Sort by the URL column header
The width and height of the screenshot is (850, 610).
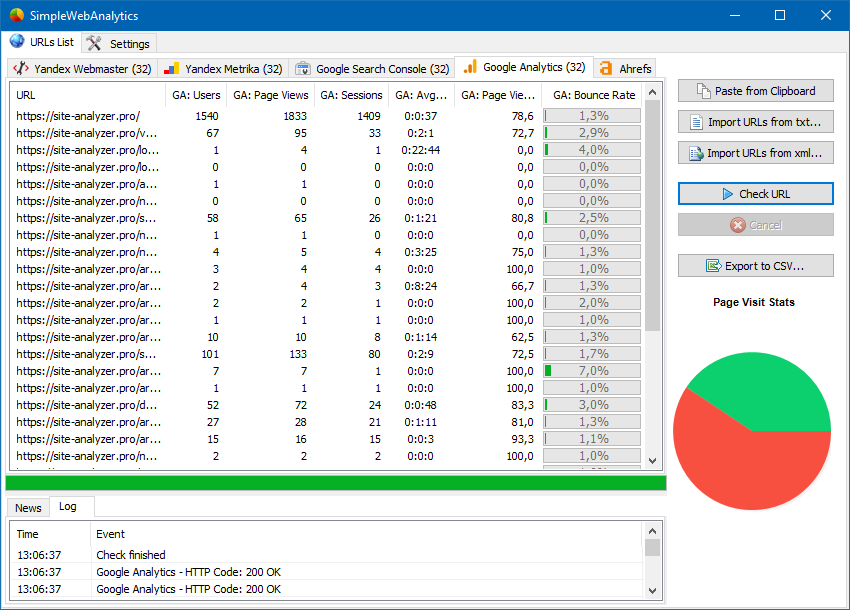(x=88, y=95)
